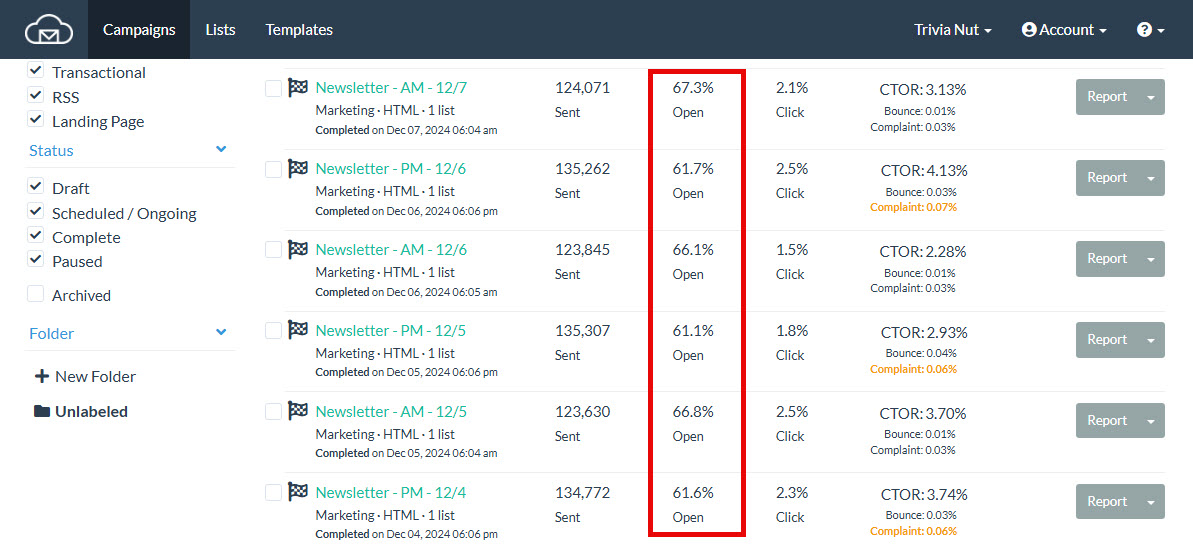Click the checkered flag icon for Newsletter - AM - 12/7
The height and width of the screenshot is (547, 1193).
297,87
